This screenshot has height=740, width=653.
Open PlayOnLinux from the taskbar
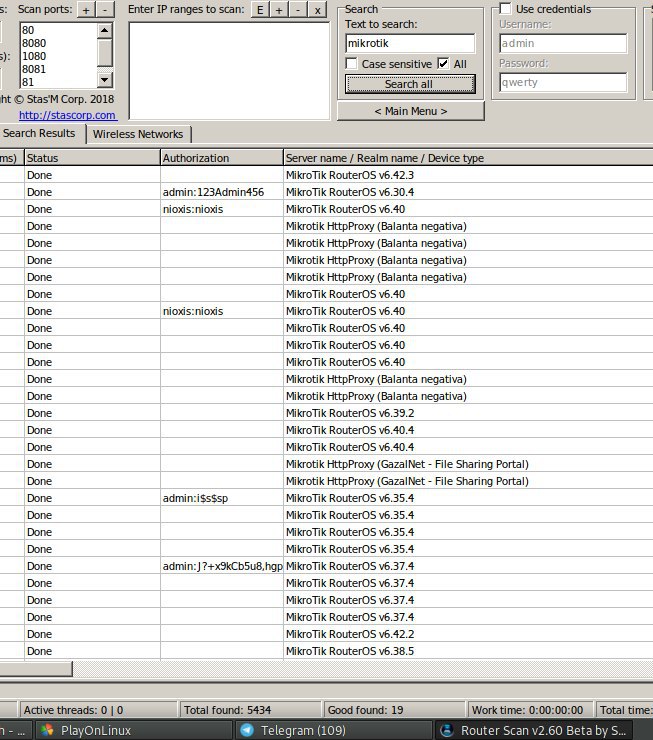[133, 731]
